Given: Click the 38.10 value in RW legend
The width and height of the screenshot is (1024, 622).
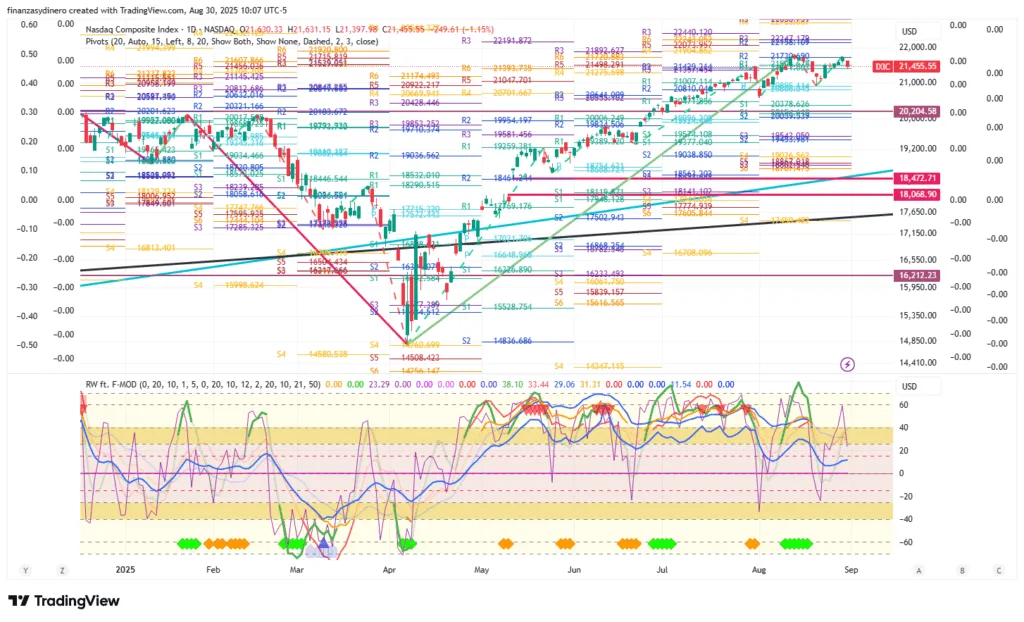Looking at the screenshot, I should (512, 384).
